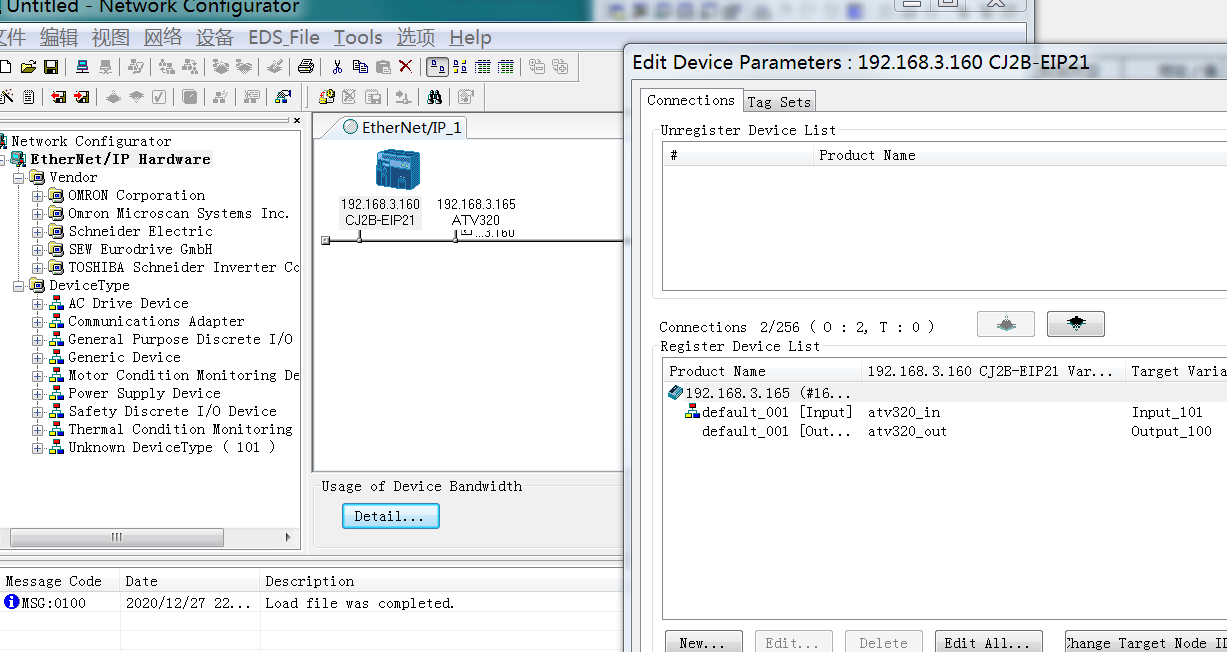Click the Print icon in toolbar

coord(306,67)
